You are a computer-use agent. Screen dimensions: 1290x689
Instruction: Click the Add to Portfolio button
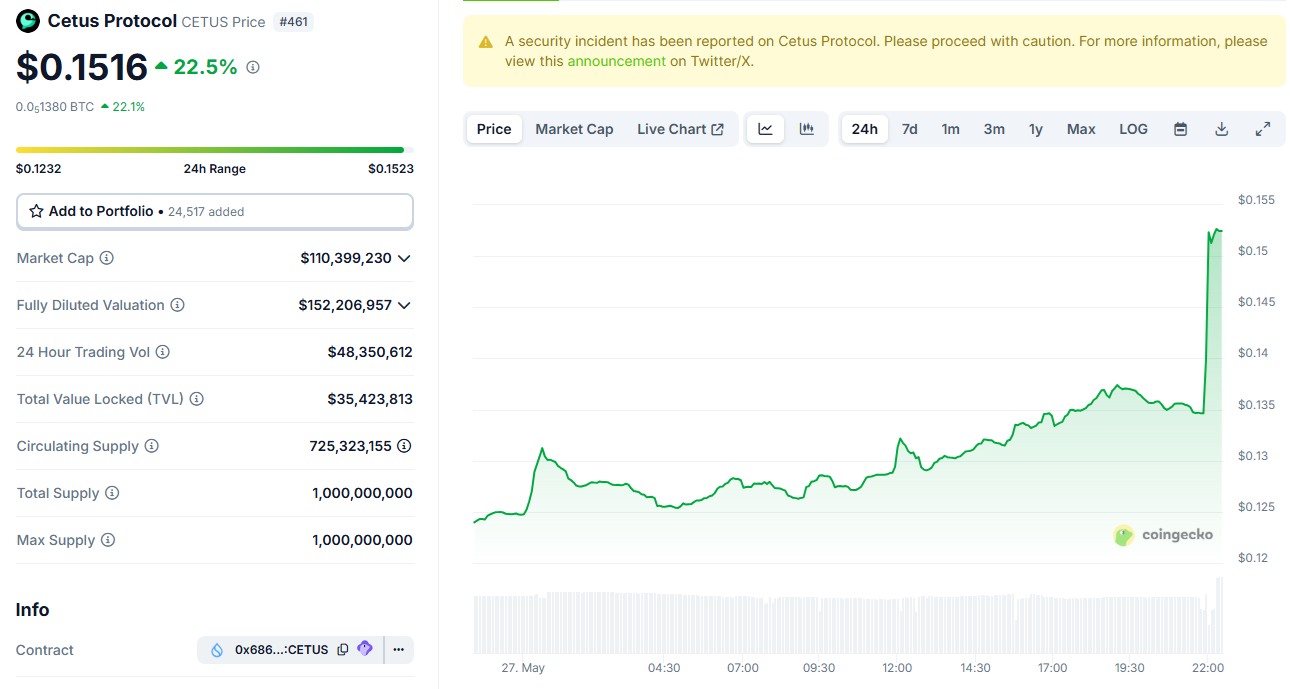(x=215, y=211)
